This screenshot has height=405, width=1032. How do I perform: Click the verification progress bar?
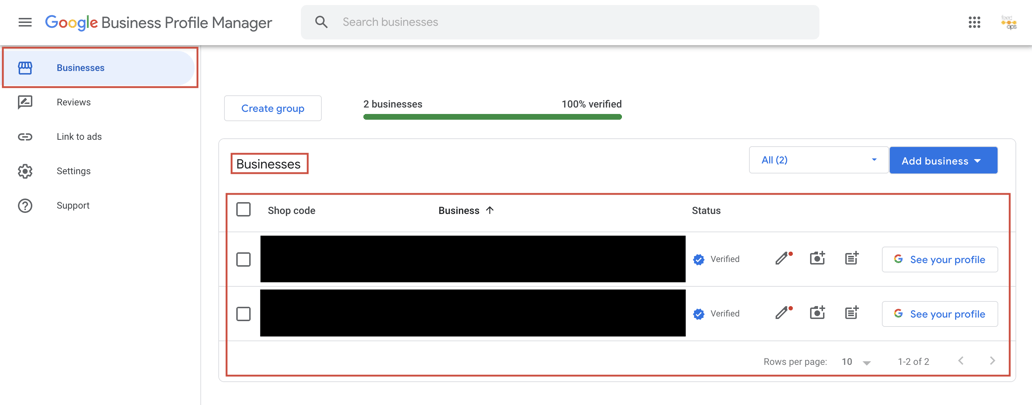pyautogui.click(x=492, y=117)
